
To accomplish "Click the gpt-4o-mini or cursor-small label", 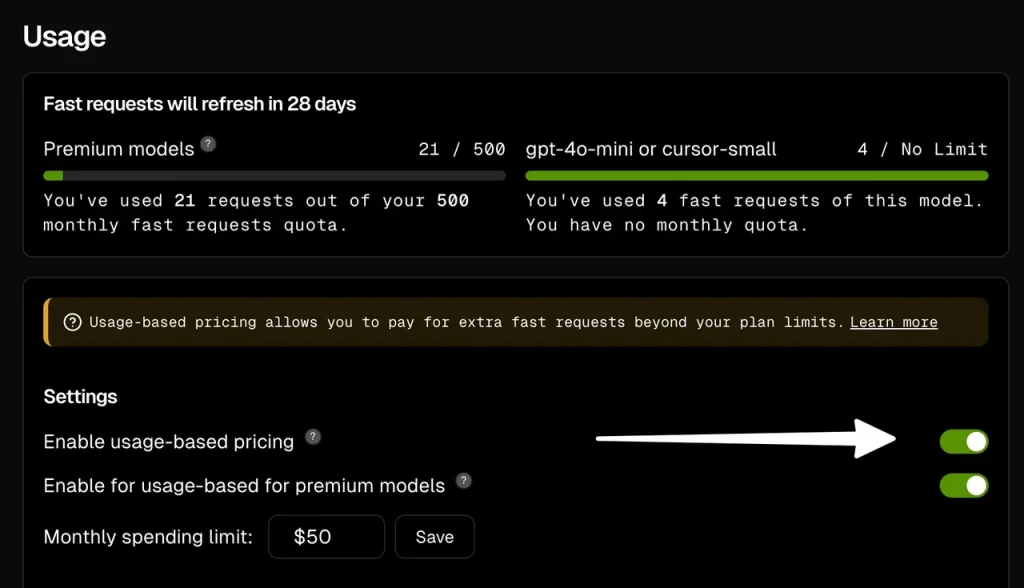I will [651, 150].
